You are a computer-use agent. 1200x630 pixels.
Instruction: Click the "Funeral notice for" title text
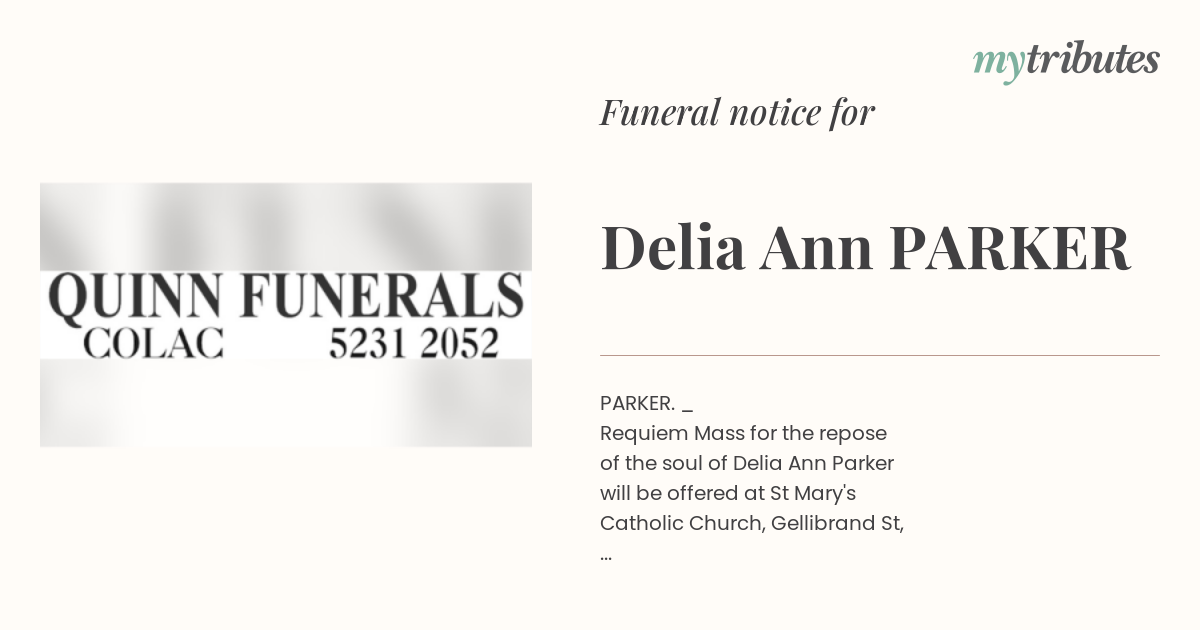coord(737,112)
